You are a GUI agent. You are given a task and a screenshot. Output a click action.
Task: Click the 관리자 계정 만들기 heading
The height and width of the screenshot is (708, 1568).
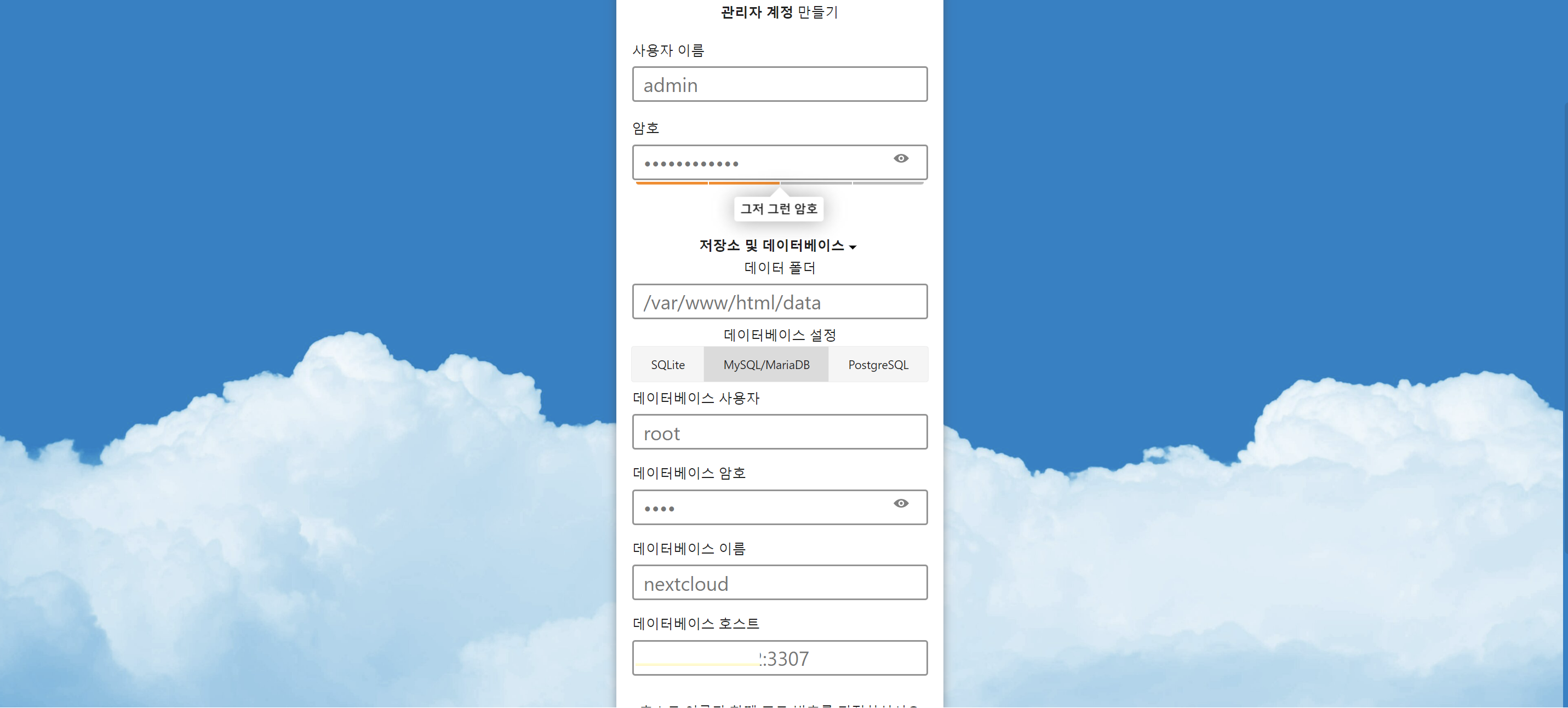(779, 12)
